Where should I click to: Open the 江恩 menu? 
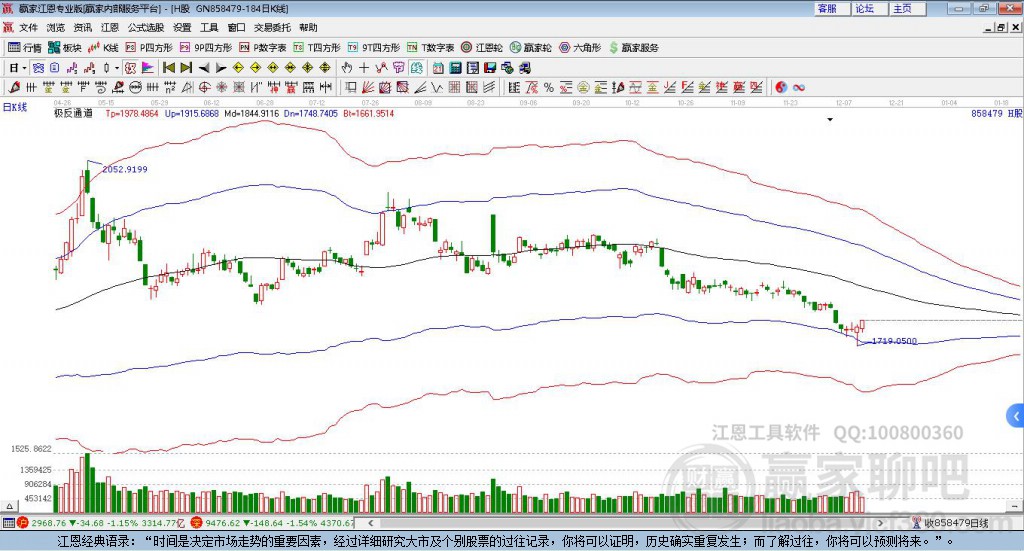tap(110, 27)
